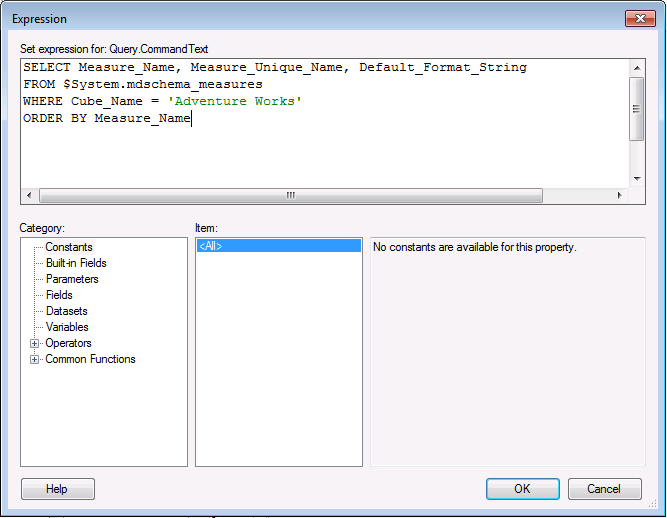
Task: Choose Fields in the Category list
Action: tap(59, 295)
